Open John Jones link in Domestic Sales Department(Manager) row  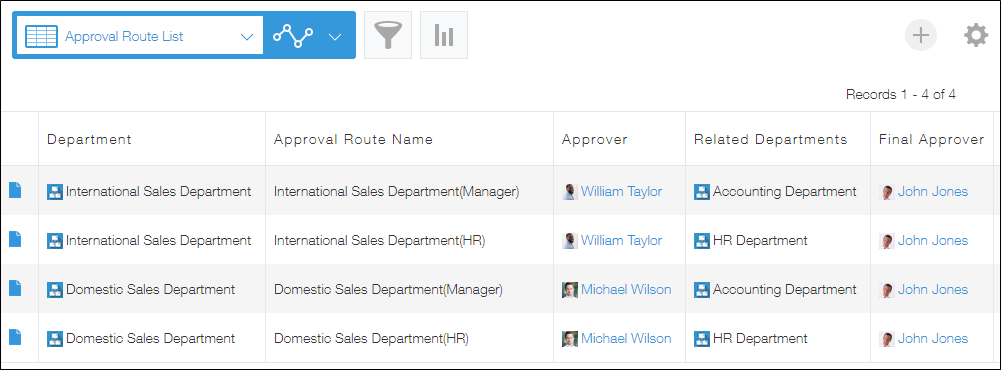(x=933, y=289)
